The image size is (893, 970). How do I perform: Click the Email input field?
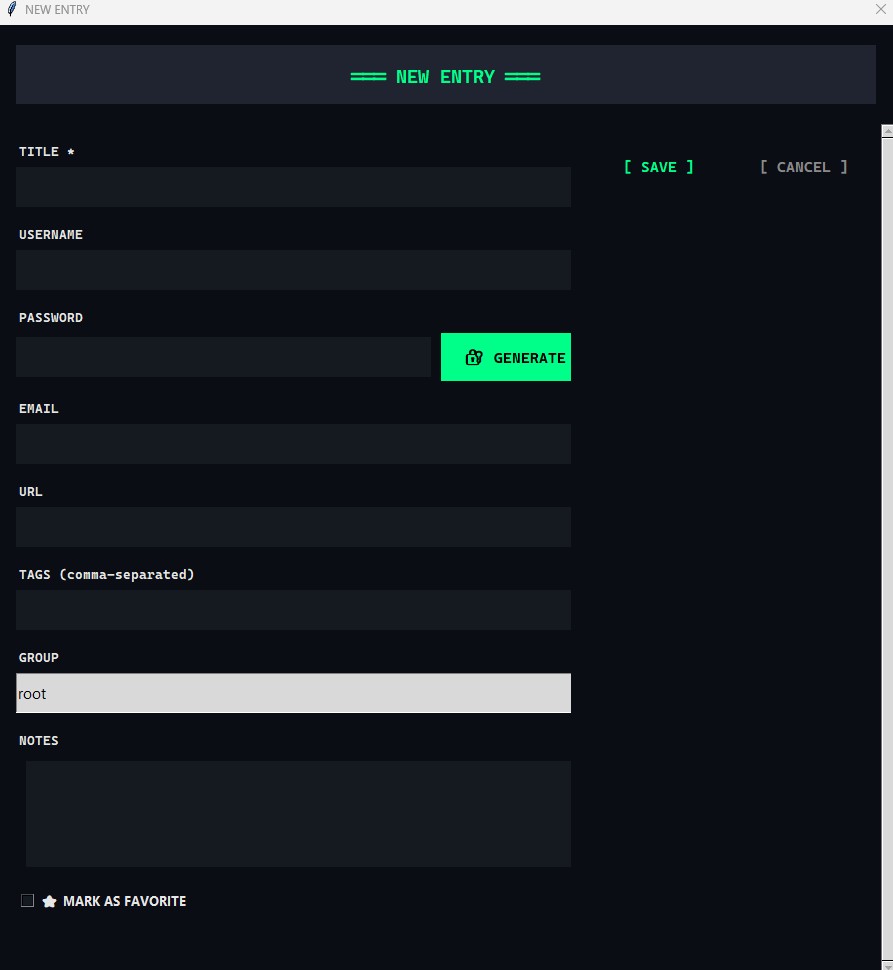click(x=293, y=443)
